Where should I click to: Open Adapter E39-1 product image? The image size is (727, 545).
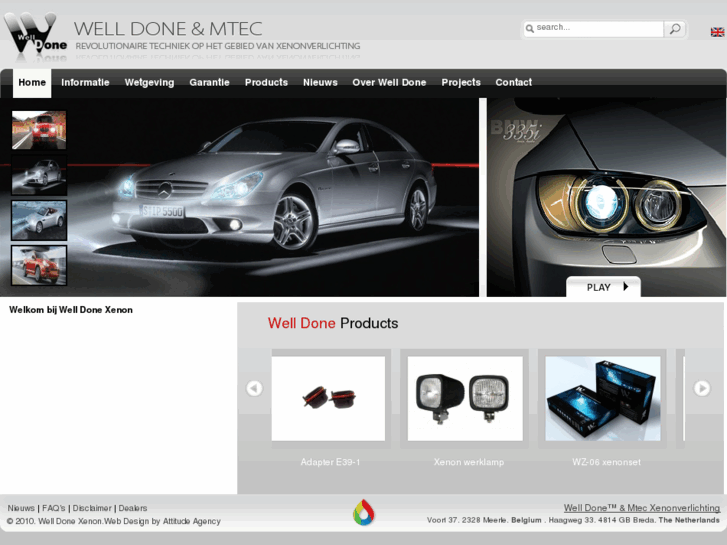pos(328,398)
